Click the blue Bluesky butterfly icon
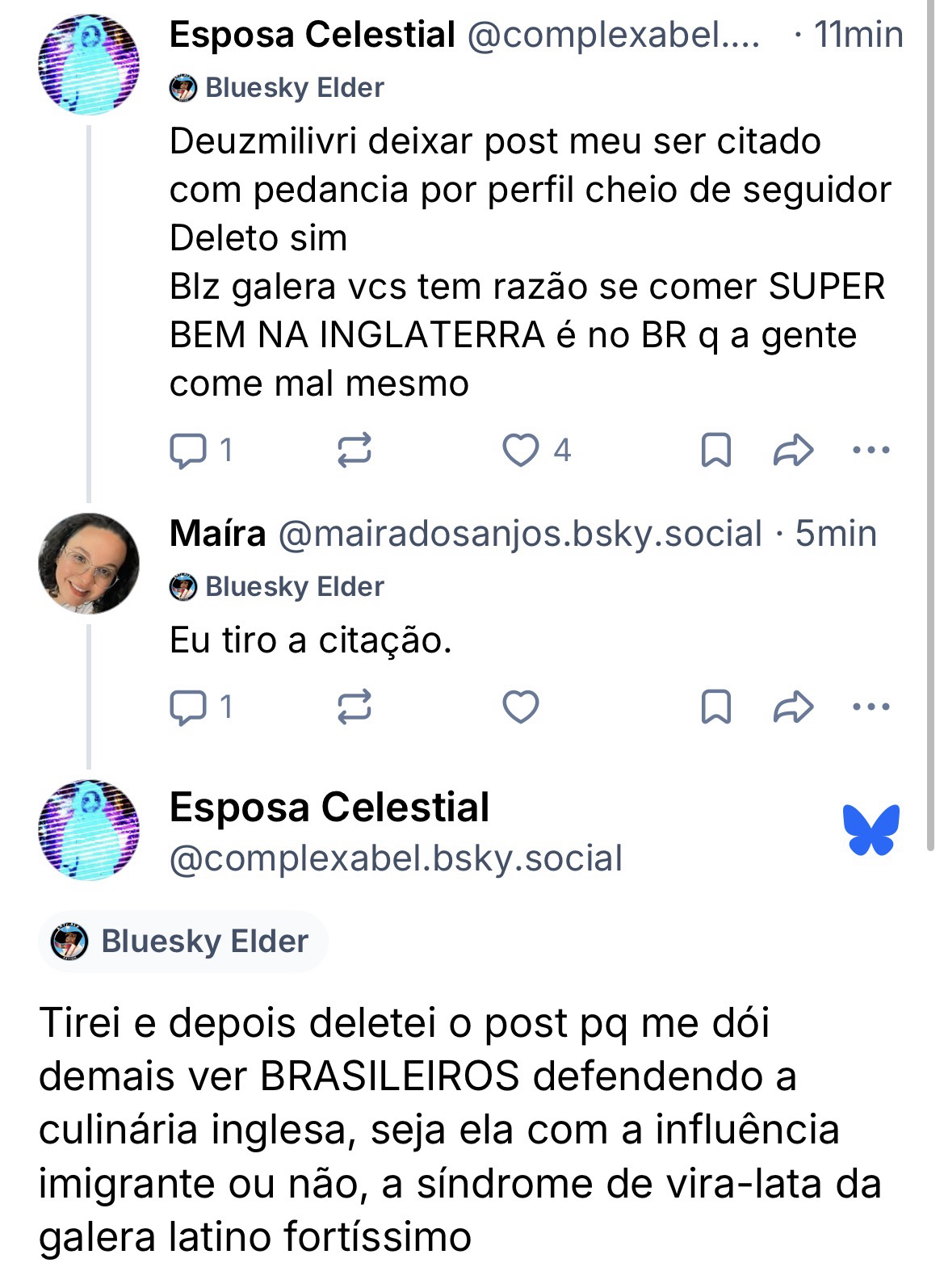The image size is (944, 1288). point(871,829)
